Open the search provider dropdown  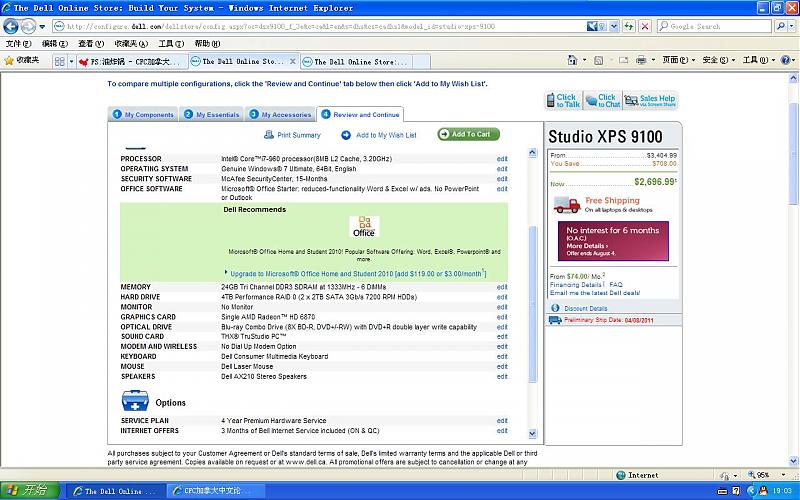click(793, 26)
